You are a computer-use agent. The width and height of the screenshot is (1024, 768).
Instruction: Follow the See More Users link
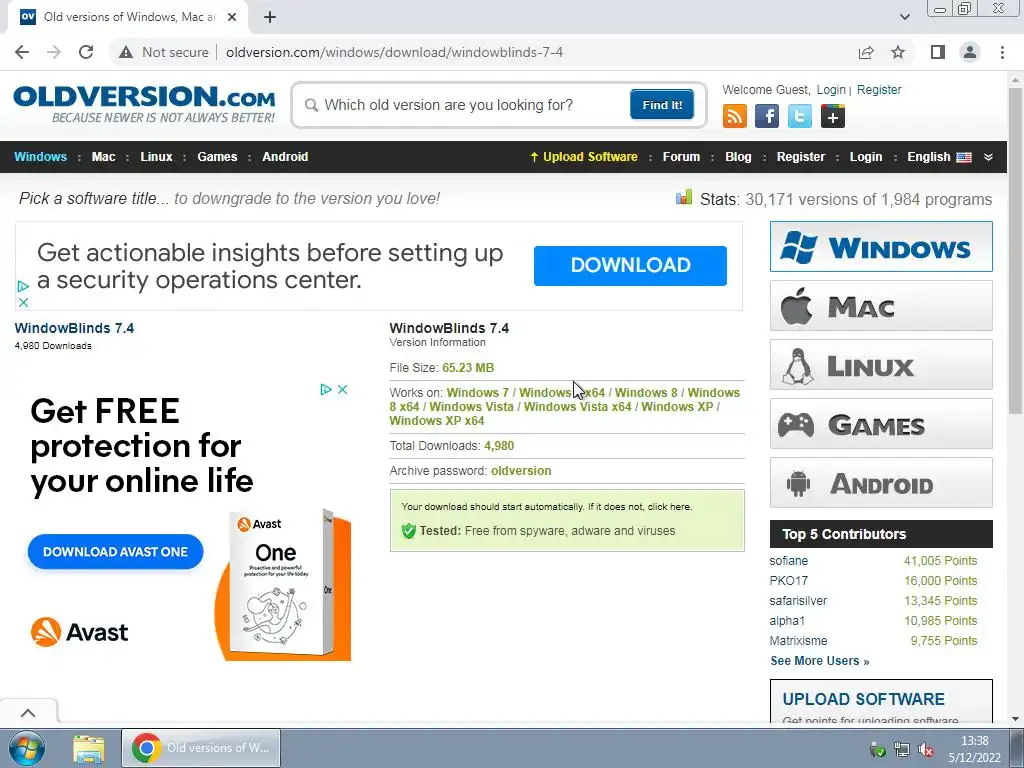[x=820, y=661]
